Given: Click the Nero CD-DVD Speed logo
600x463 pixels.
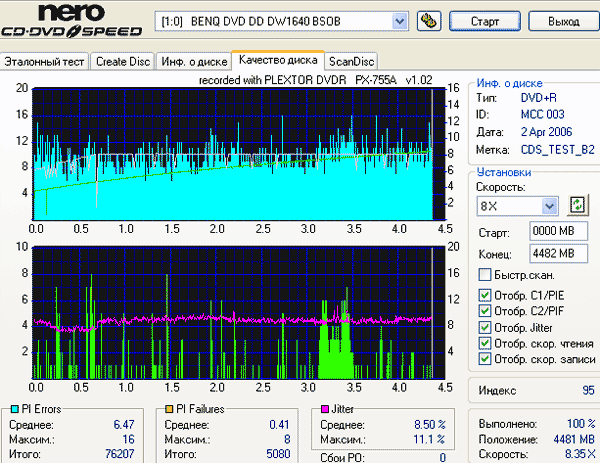Looking at the screenshot, I should [x=71, y=21].
